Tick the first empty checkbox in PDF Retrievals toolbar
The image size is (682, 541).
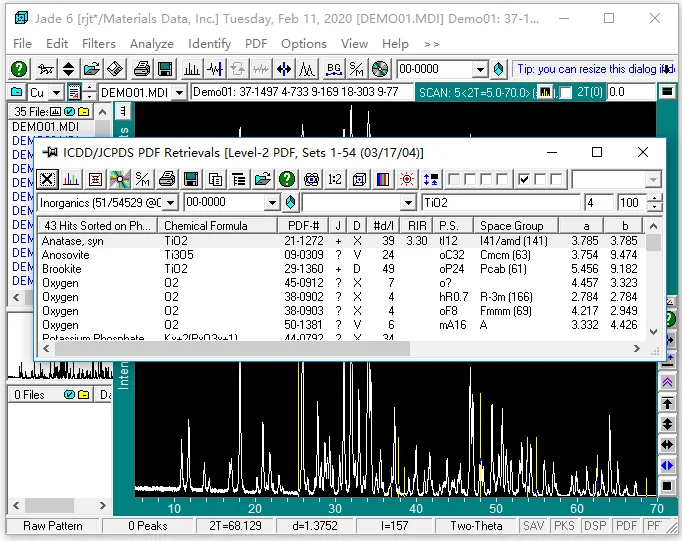[x=454, y=180]
